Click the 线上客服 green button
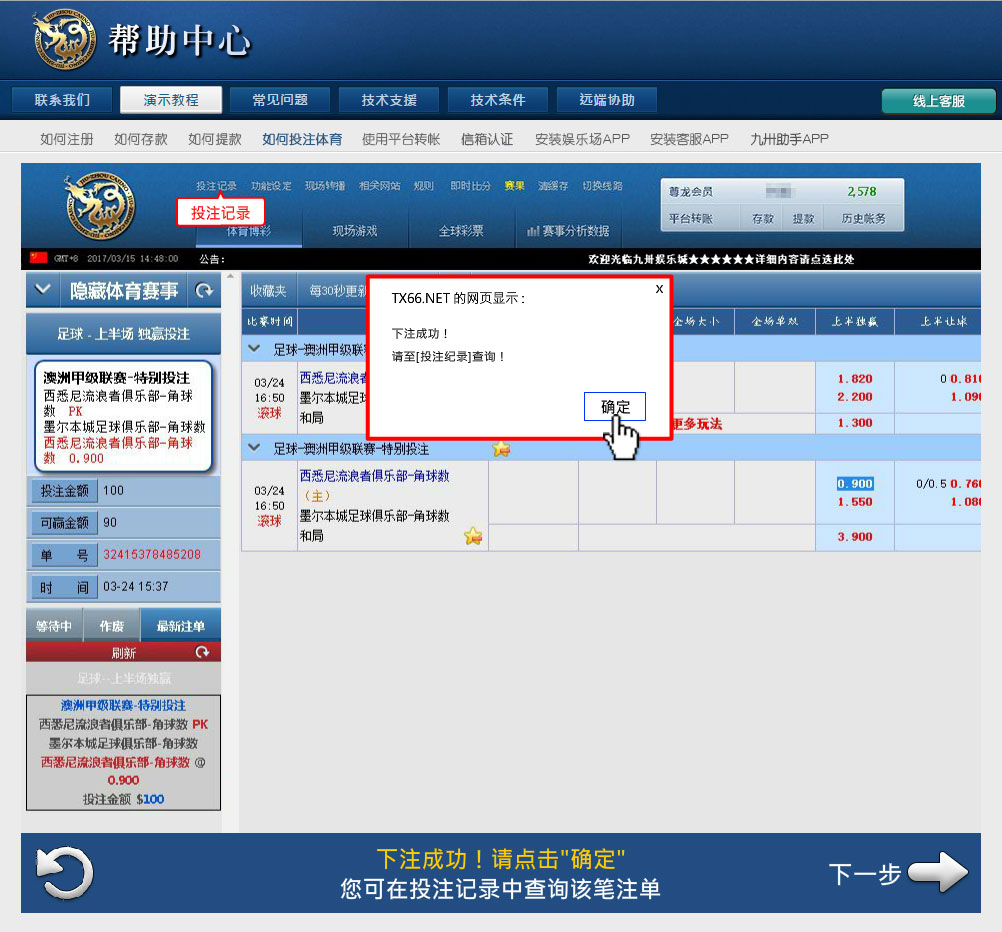 point(938,101)
